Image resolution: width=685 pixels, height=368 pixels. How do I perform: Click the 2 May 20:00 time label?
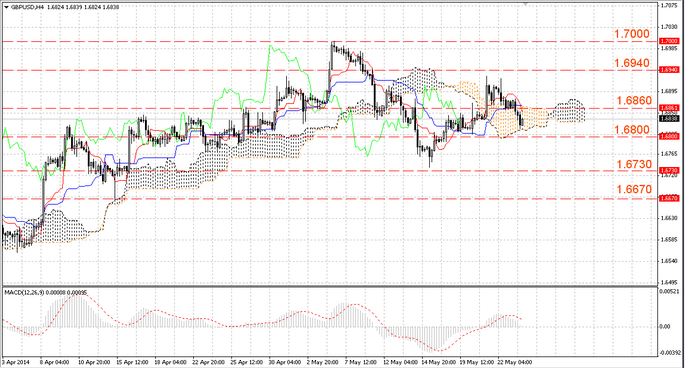point(322,362)
